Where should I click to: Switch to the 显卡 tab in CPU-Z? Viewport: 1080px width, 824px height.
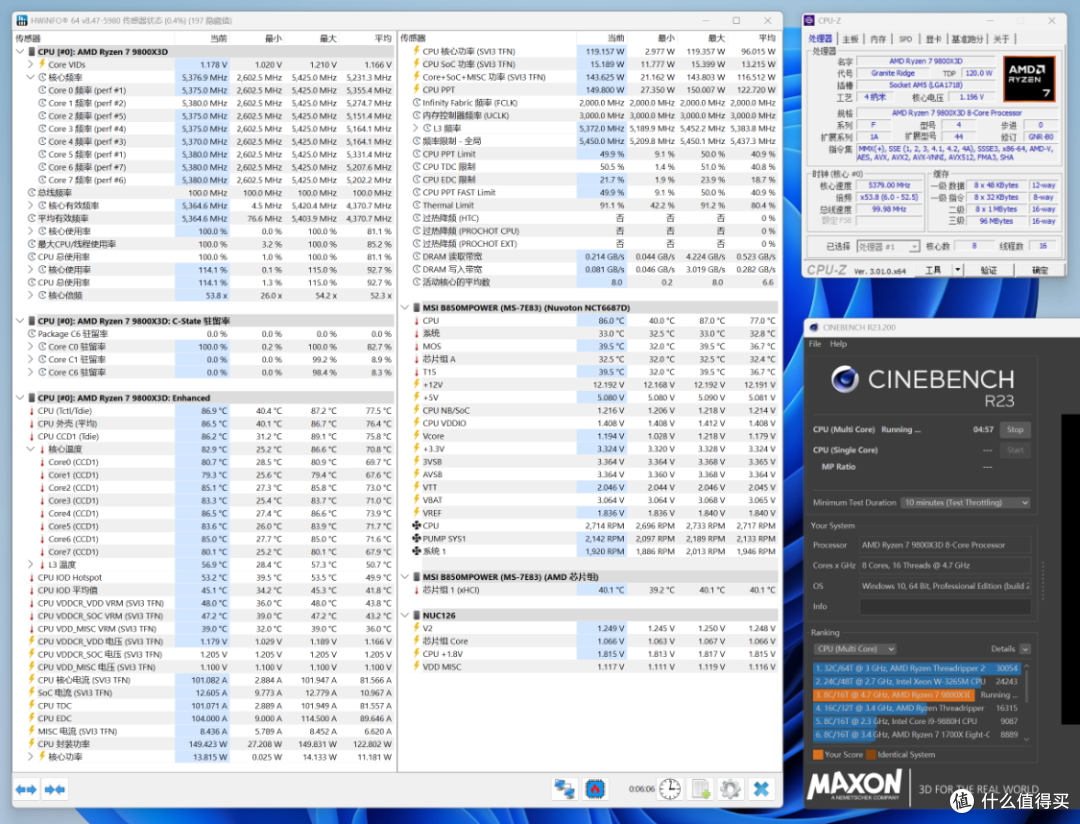point(933,39)
